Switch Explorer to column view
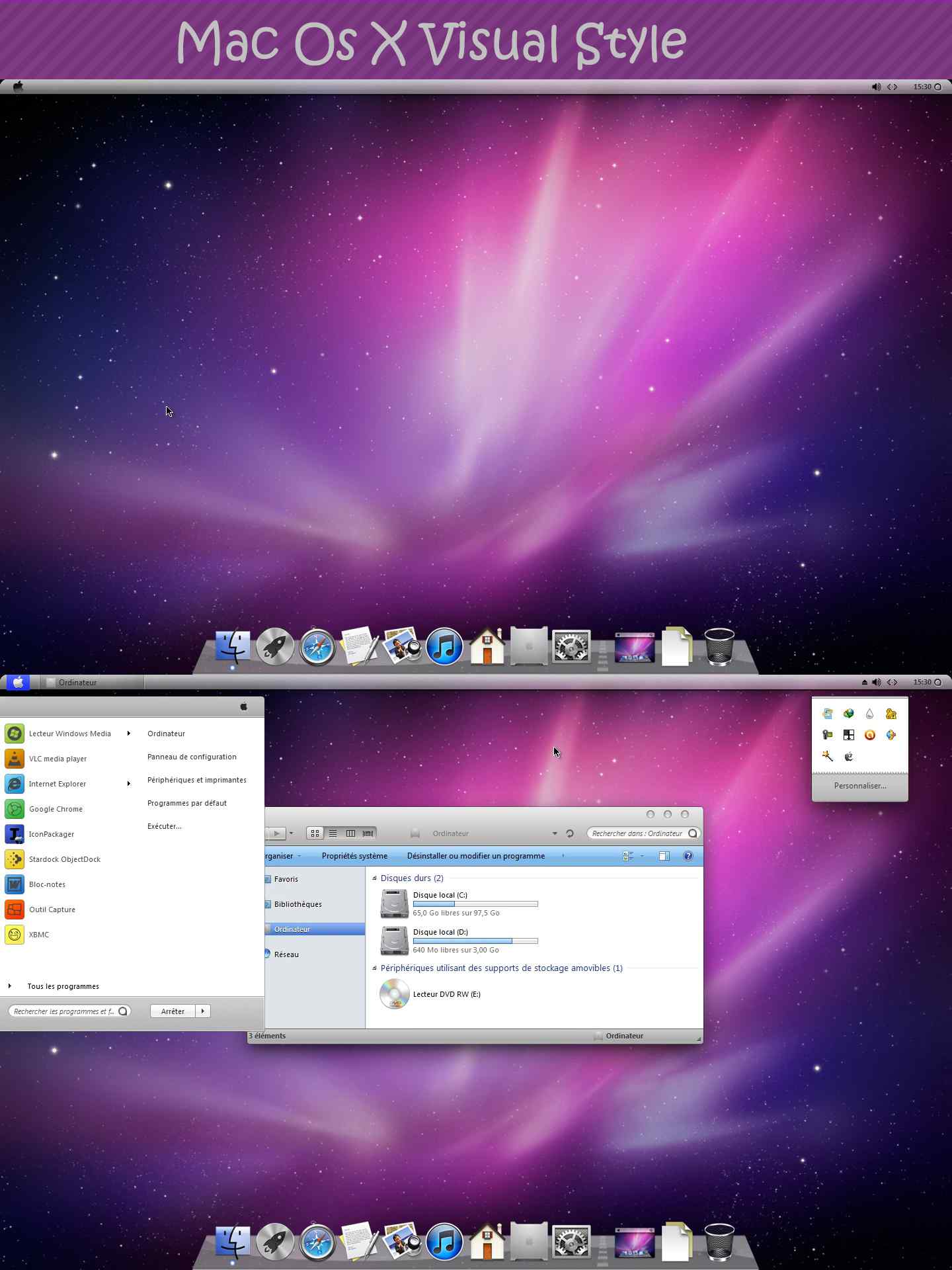 350,833
